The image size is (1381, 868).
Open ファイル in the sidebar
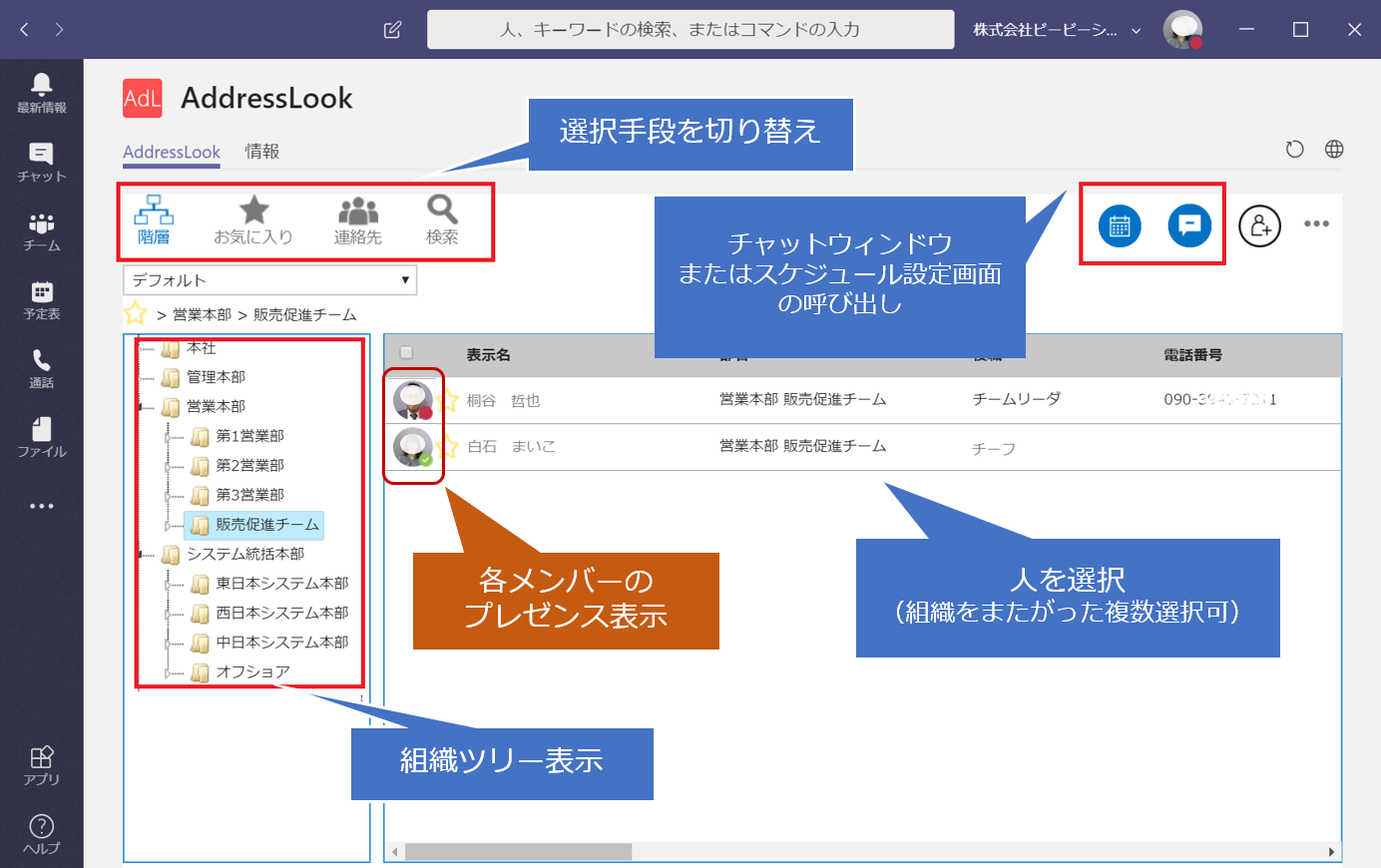point(42,437)
